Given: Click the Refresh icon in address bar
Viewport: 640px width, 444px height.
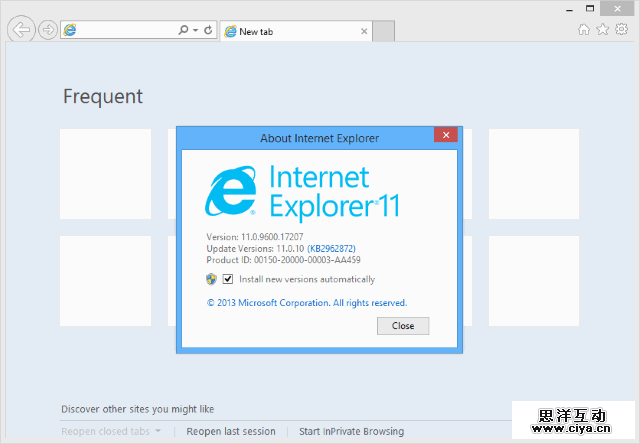Looking at the screenshot, I should pyautogui.click(x=208, y=30).
